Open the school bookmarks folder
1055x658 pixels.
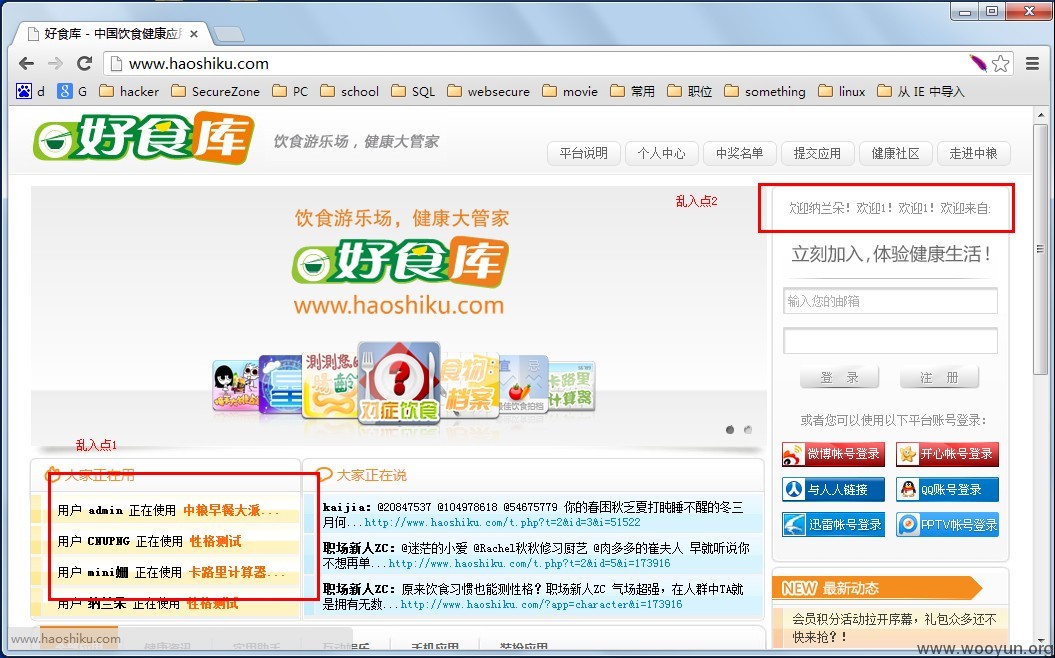[349, 91]
